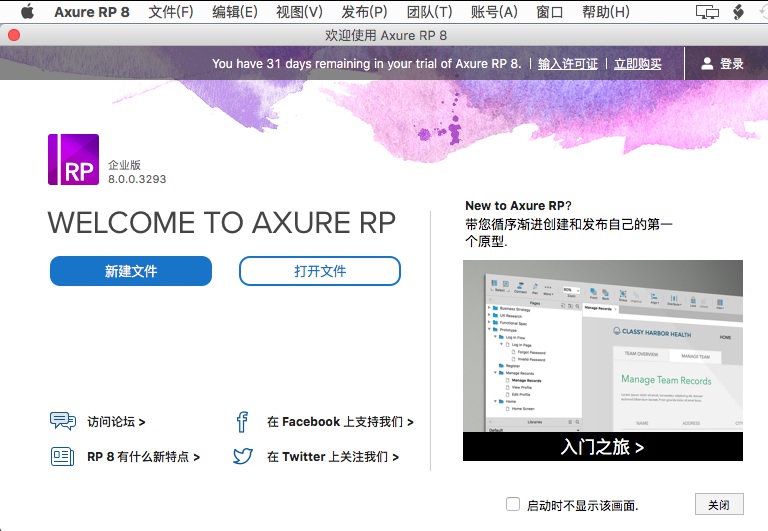Open the Apple menu
Screen dimensions: 768x531
(27, 11)
